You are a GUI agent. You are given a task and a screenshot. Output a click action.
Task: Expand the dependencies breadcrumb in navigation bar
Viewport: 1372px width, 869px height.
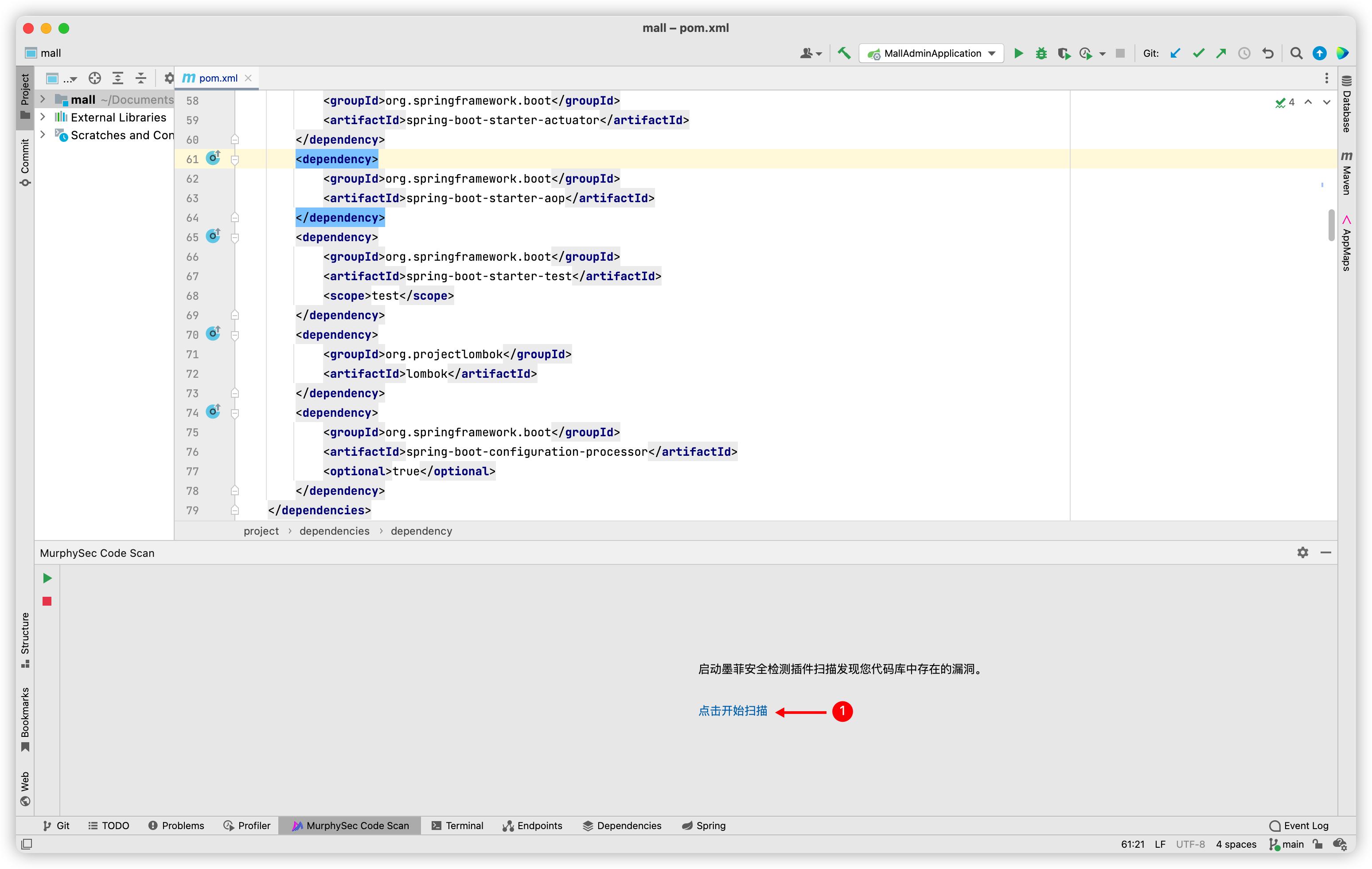(334, 531)
